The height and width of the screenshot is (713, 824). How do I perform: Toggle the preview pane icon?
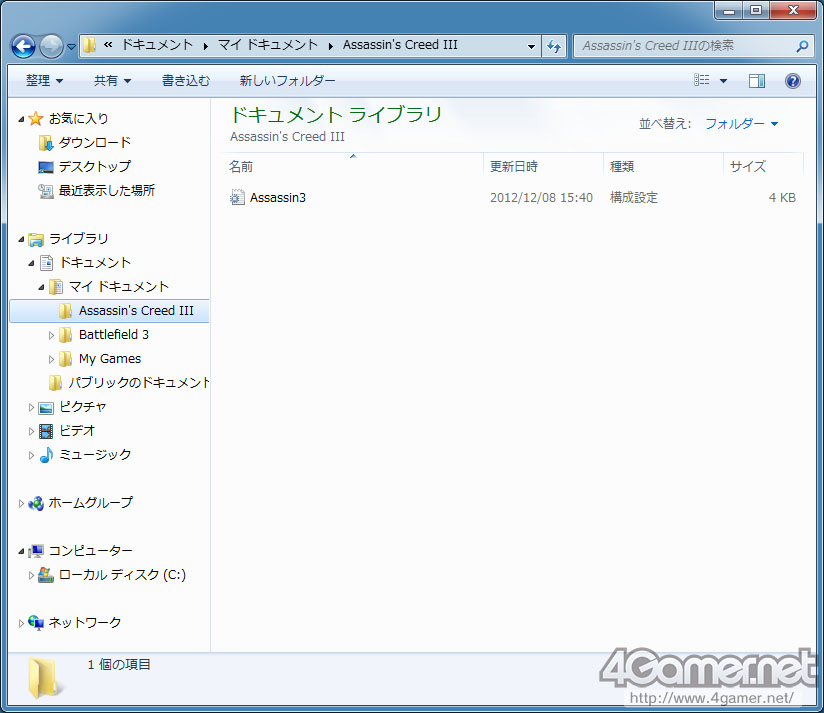(x=757, y=80)
